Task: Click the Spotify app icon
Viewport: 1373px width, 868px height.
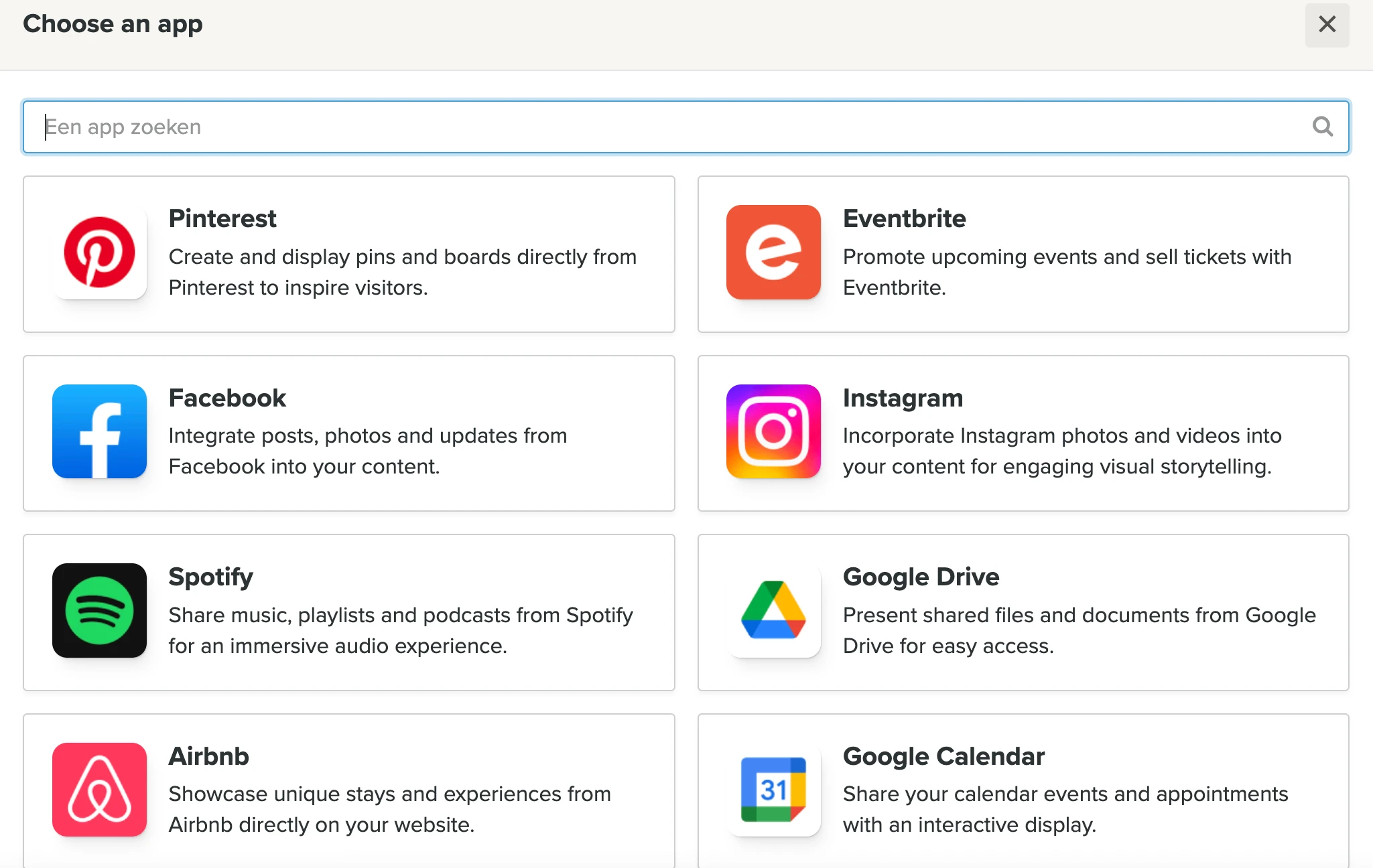Action: click(x=99, y=611)
